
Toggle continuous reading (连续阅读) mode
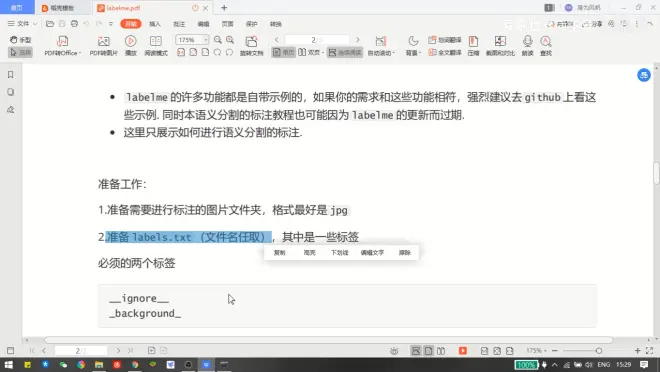click(x=345, y=52)
